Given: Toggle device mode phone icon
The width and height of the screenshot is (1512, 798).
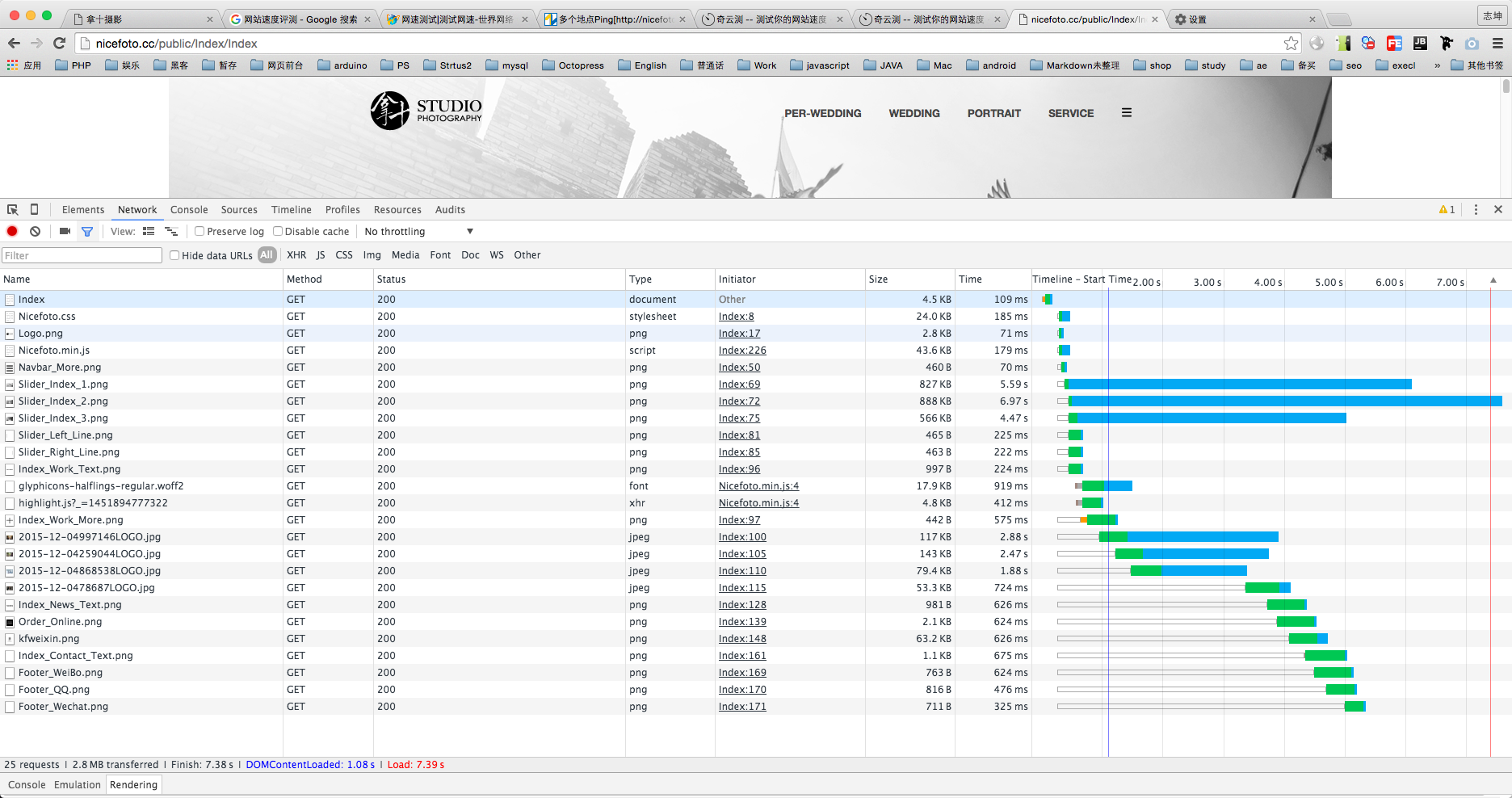Looking at the screenshot, I should click(34, 209).
